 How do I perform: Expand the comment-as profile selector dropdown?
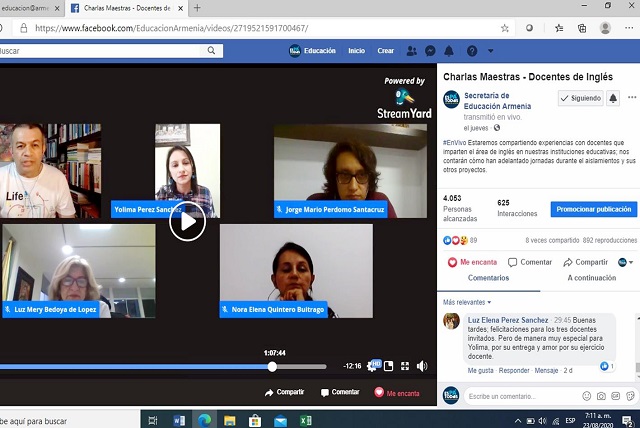point(626,262)
